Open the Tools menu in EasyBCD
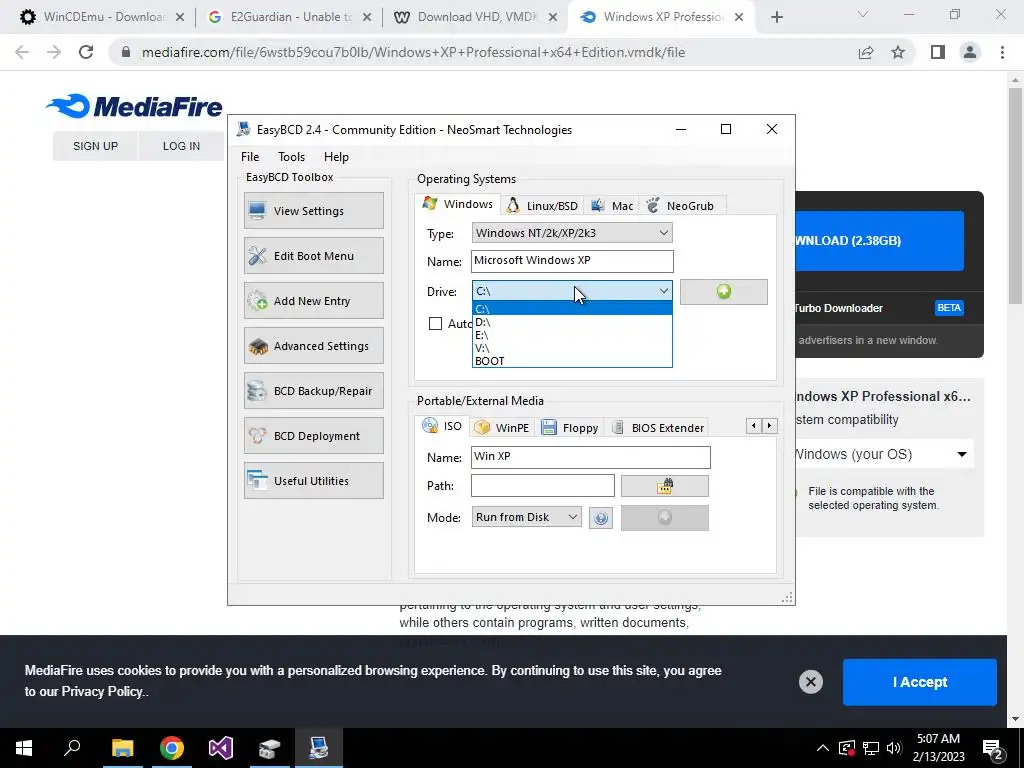The height and width of the screenshot is (768, 1024). (291, 157)
